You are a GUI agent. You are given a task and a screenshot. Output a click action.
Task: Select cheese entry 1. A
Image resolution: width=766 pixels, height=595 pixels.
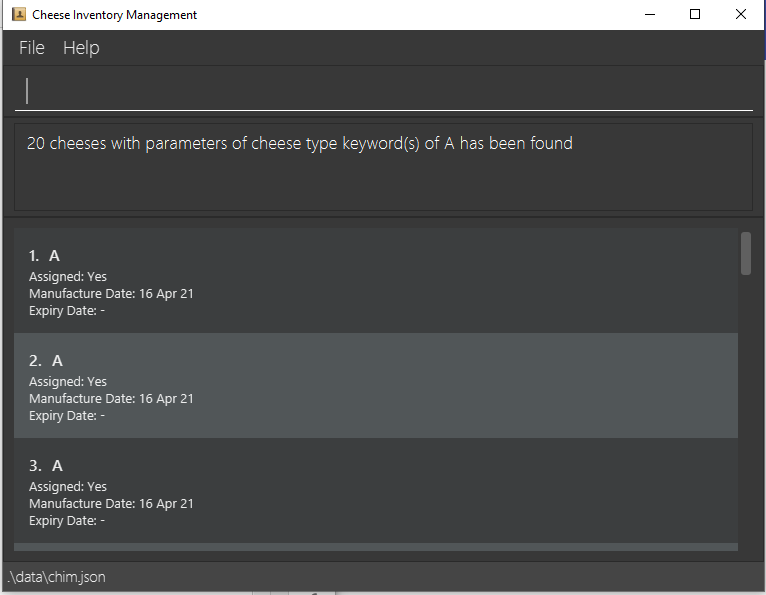376,281
